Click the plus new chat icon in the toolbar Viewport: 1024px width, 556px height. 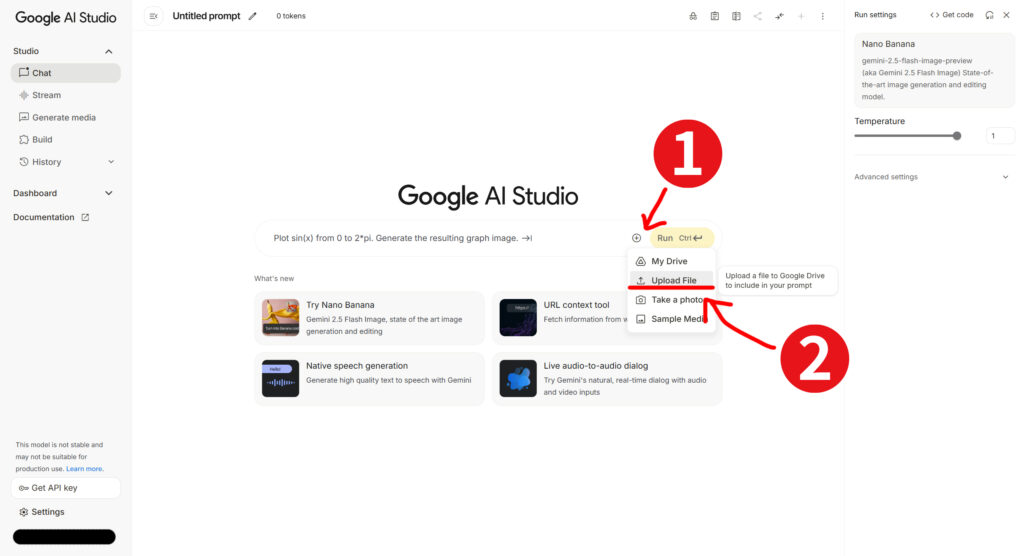pos(801,16)
